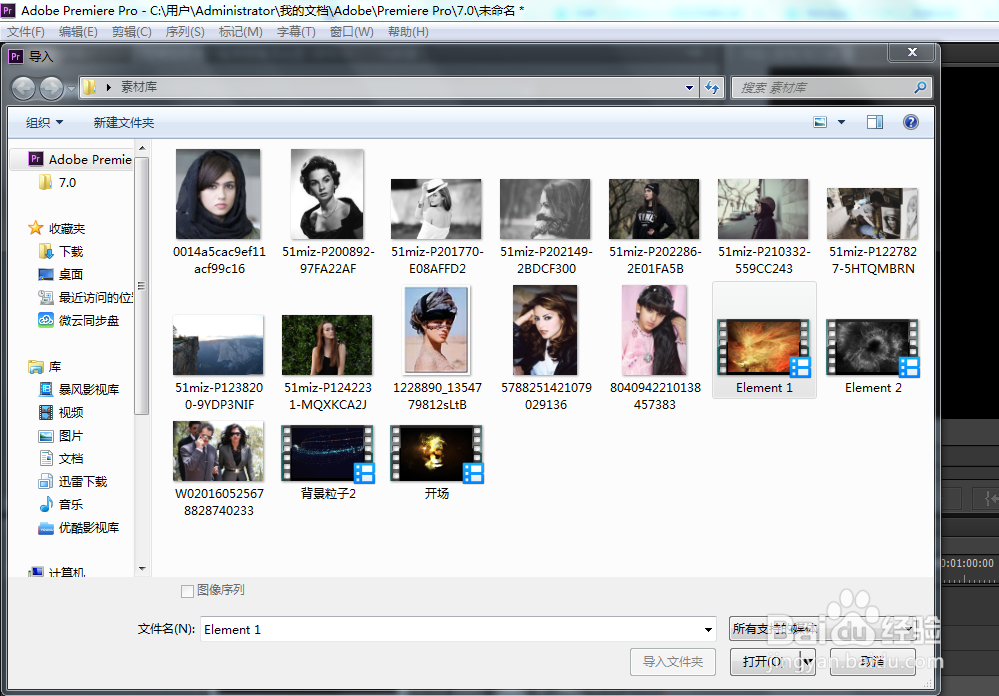Image resolution: width=999 pixels, height=696 pixels.
Task: Open 图片 pictures library in sidebar
Action: 61,436
